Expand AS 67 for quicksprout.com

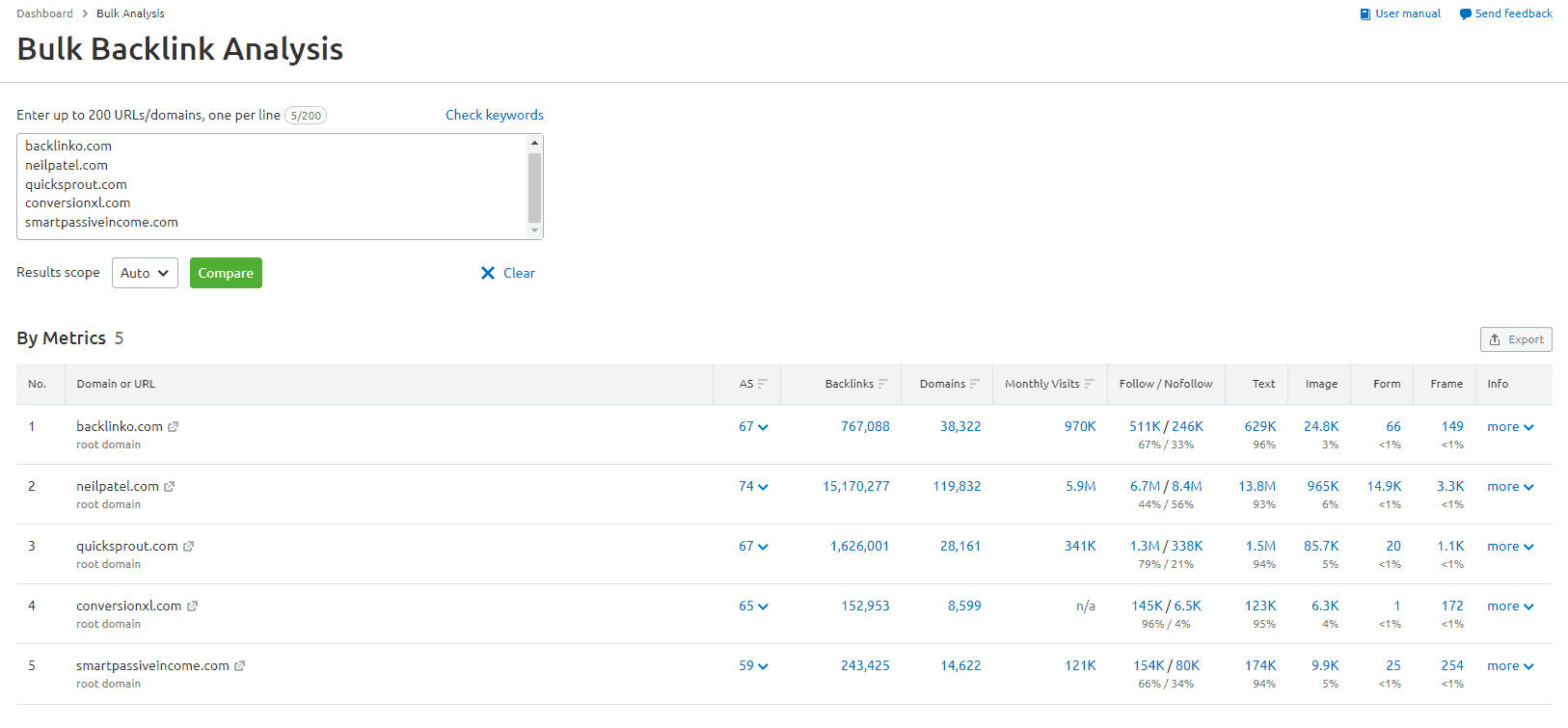coord(753,546)
